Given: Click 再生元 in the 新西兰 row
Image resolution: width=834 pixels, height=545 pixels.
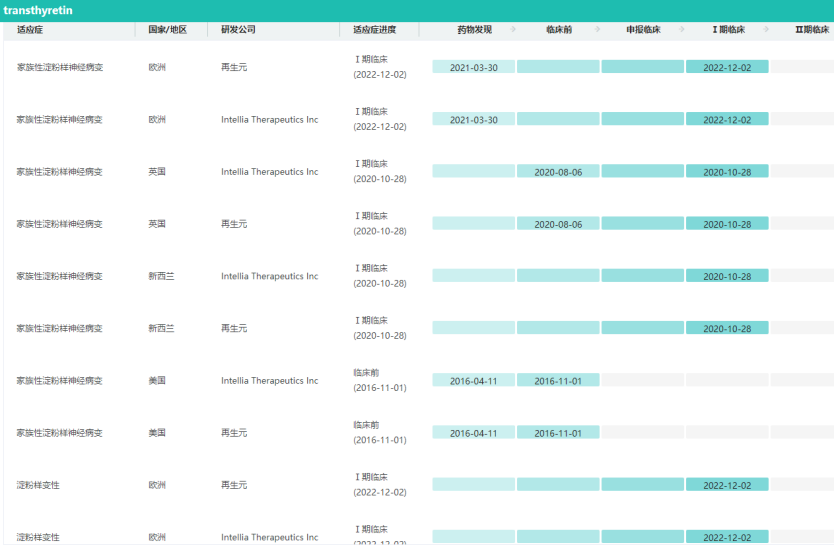Looking at the screenshot, I should [234, 328].
